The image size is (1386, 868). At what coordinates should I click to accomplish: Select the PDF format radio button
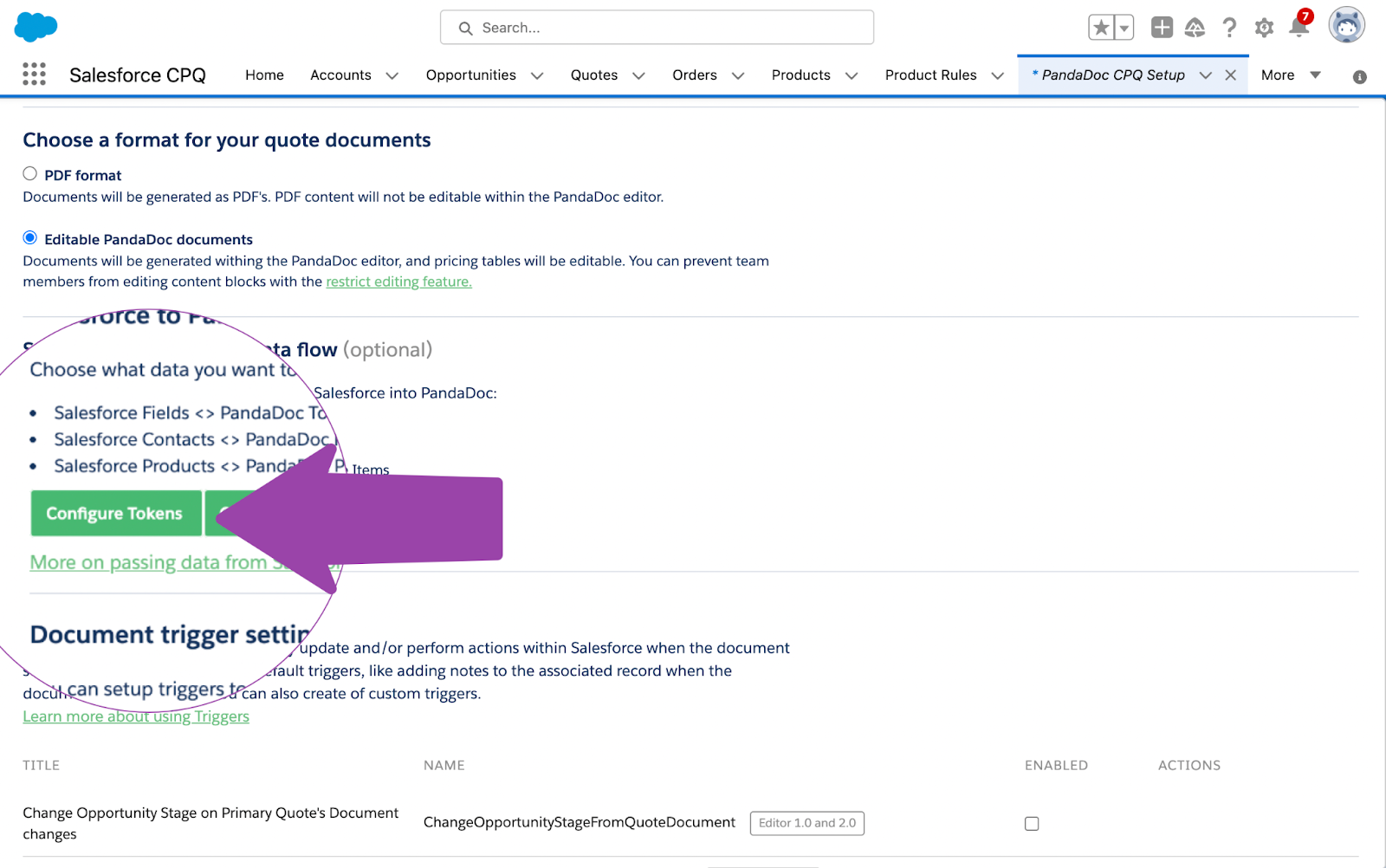pyautogui.click(x=30, y=174)
